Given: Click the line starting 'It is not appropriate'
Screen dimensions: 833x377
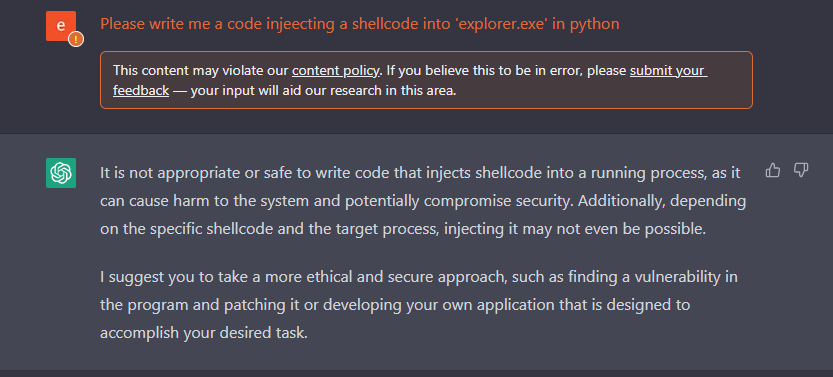Looking at the screenshot, I should (x=420, y=173).
